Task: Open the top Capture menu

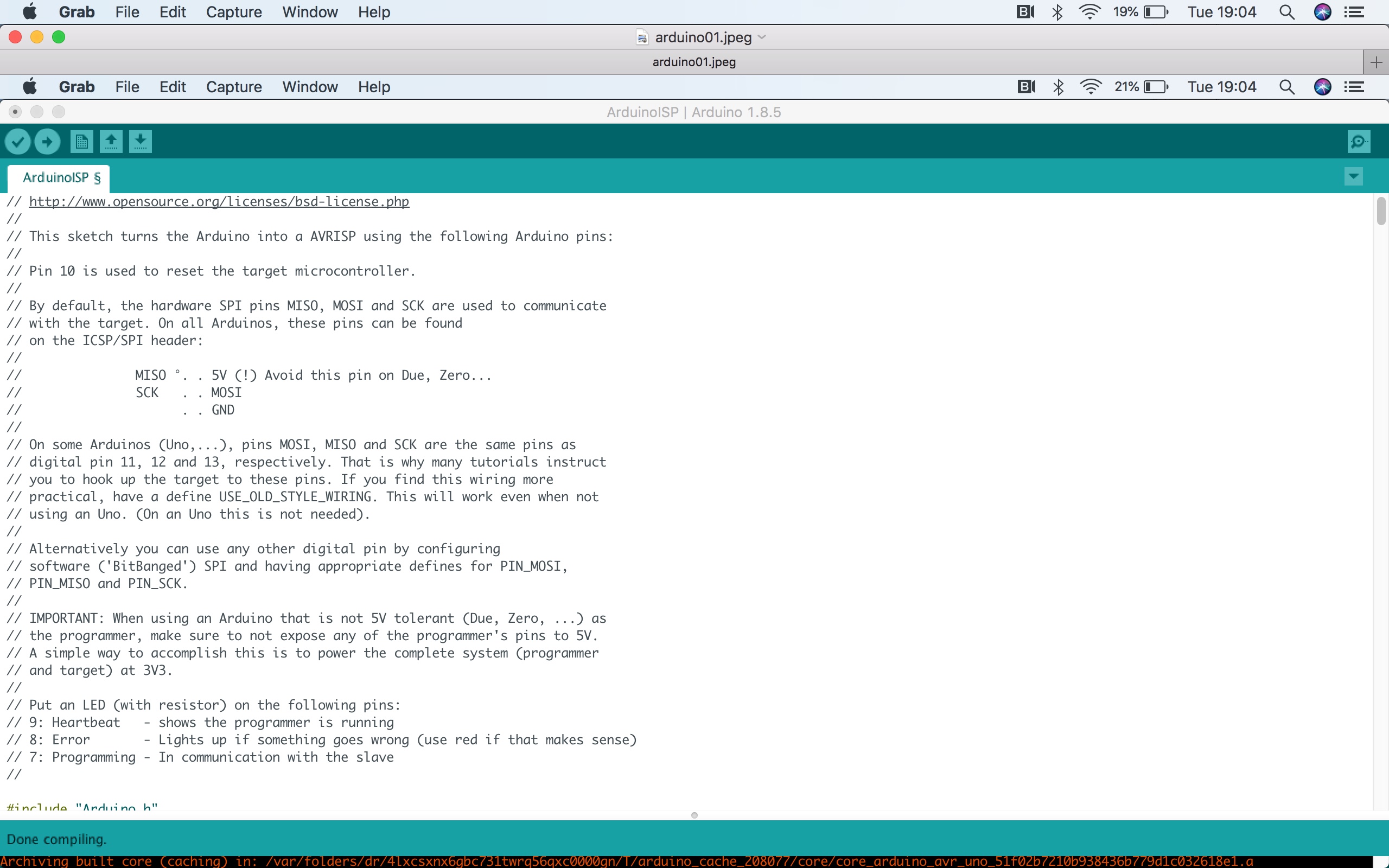Action: 234,12
